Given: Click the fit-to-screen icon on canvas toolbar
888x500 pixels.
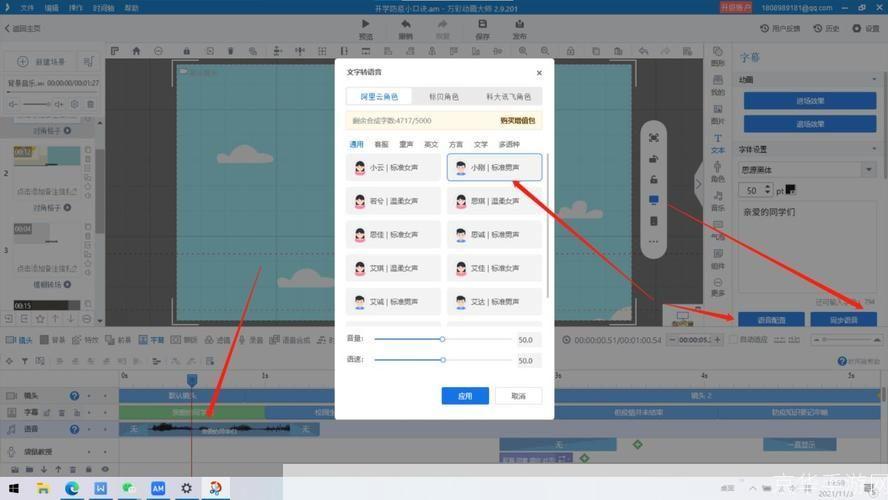Looking at the screenshot, I should (x=654, y=138).
